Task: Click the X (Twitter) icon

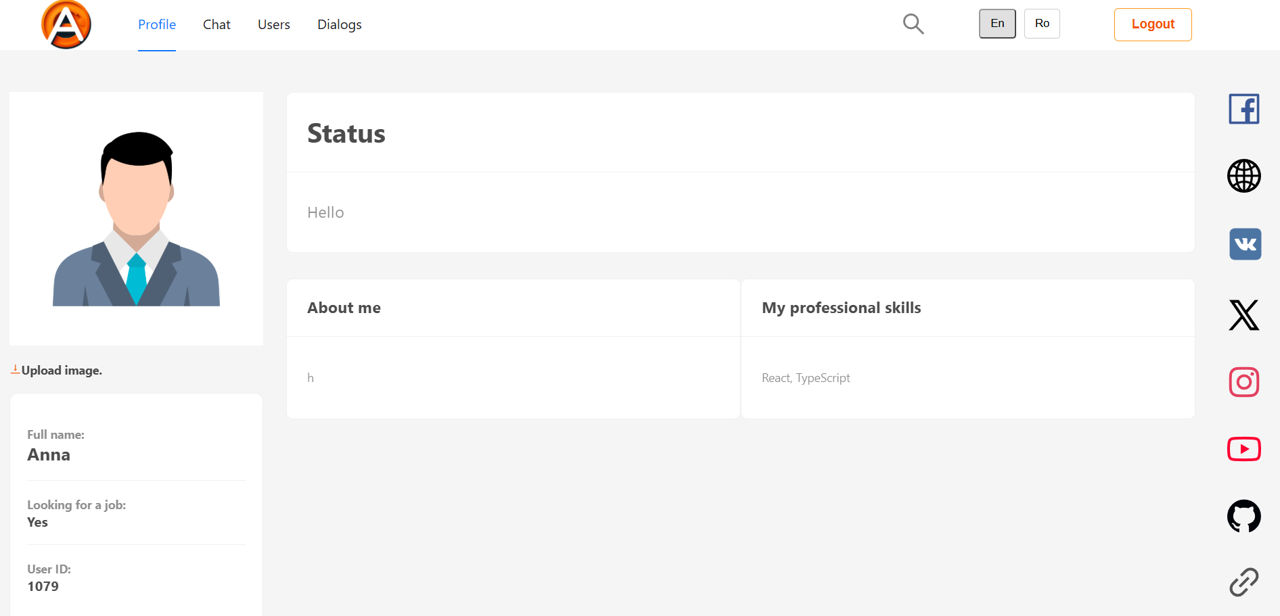Action: click(x=1243, y=314)
